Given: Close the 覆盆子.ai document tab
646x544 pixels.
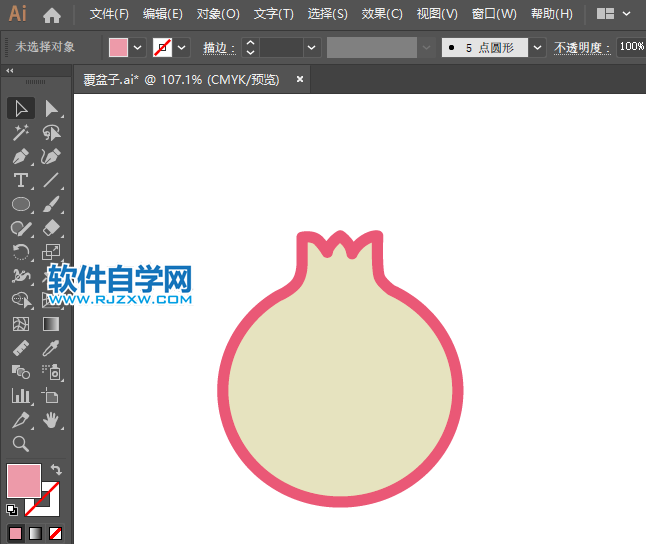Looking at the screenshot, I should 300,79.
